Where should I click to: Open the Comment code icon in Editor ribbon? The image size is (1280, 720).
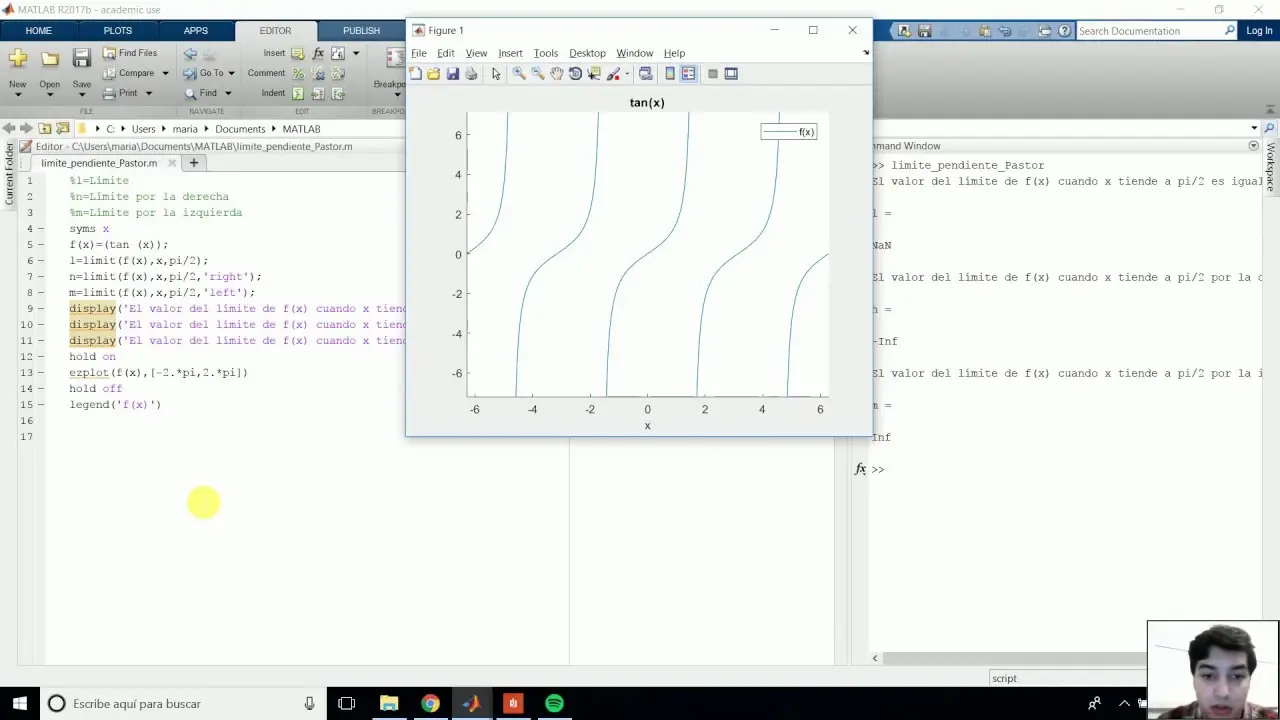tap(298, 73)
